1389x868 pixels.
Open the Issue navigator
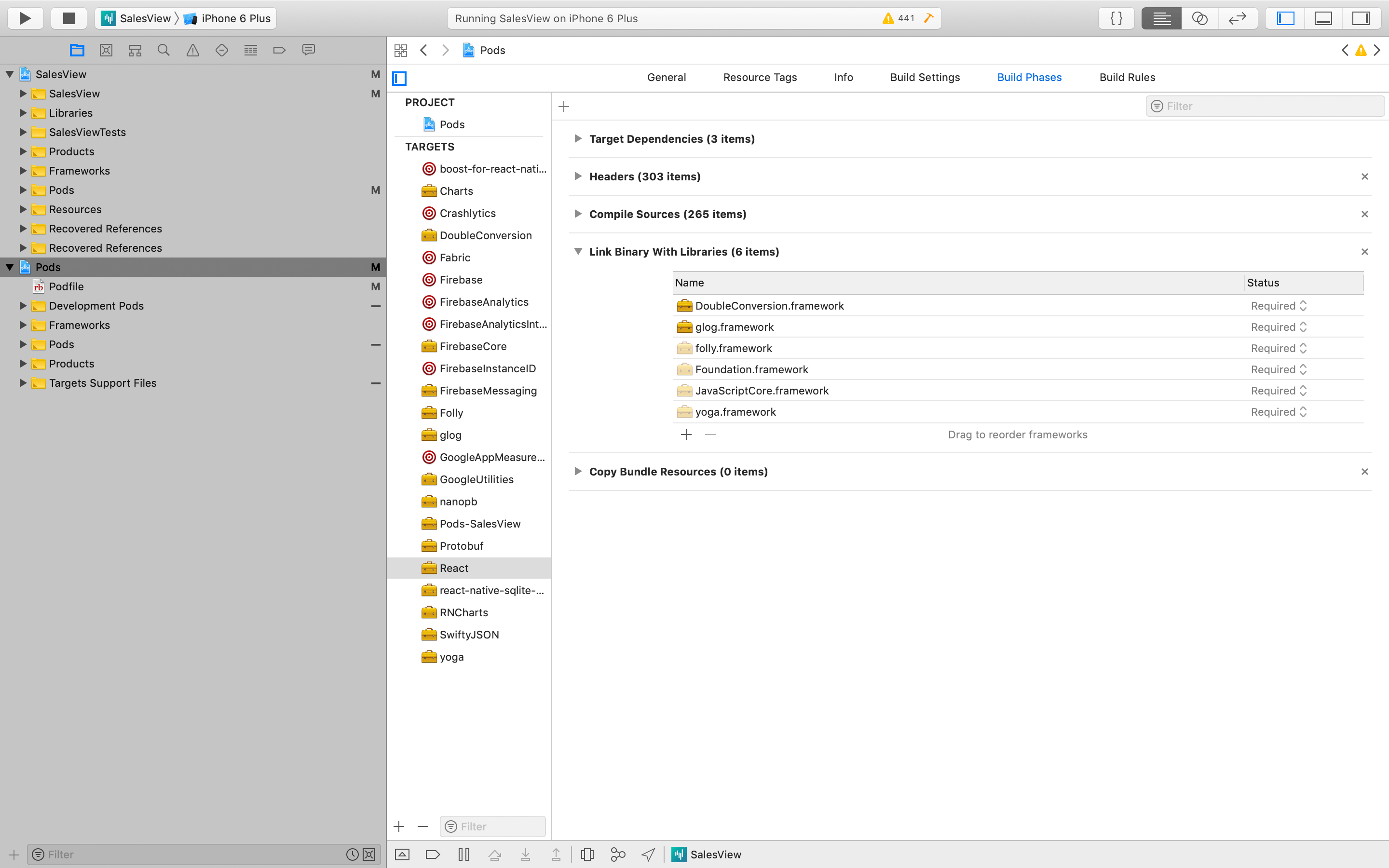pyautogui.click(x=192, y=50)
